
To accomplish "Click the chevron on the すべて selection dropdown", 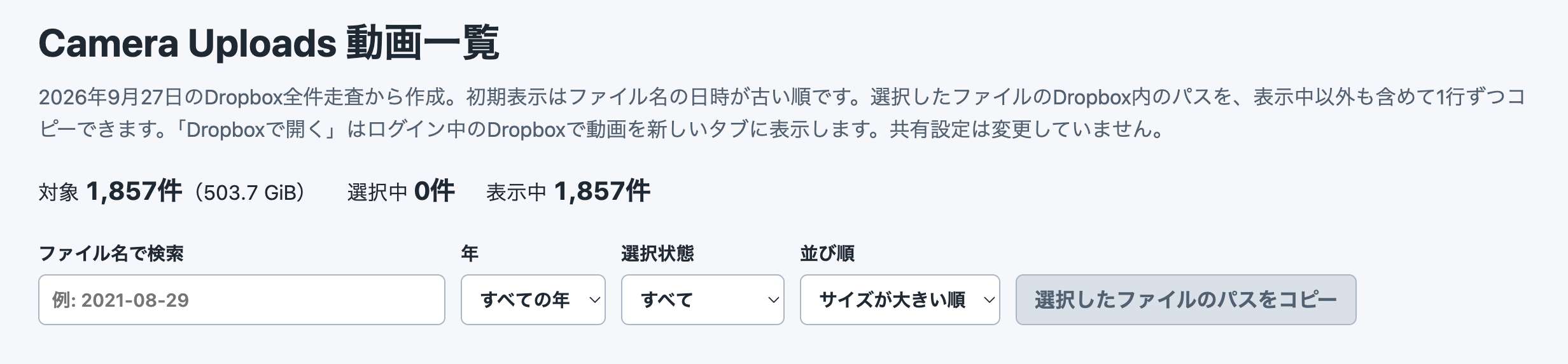I will pyautogui.click(x=773, y=300).
